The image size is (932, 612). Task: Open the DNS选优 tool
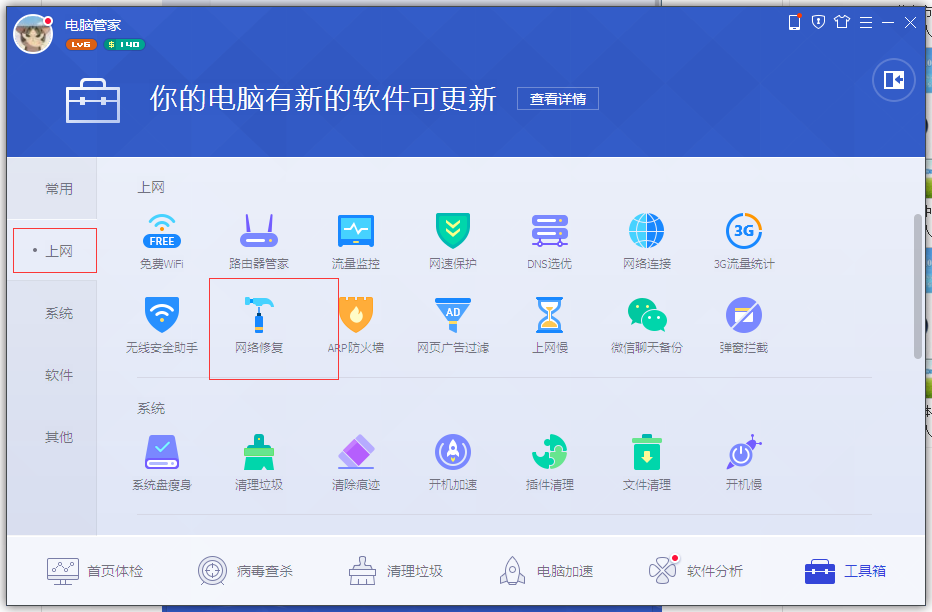click(x=550, y=241)
